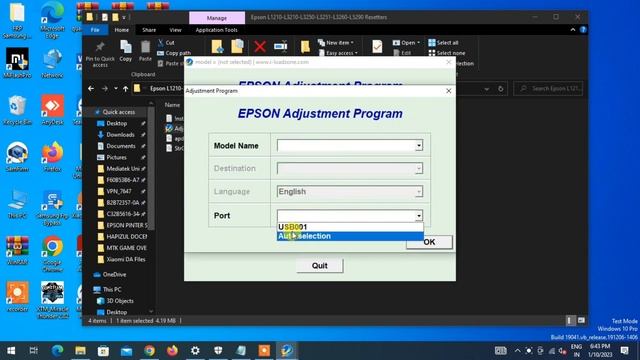
Task: Select OneDrive in navigation pane
Action: pyautogui.click(x=114, y=274)
